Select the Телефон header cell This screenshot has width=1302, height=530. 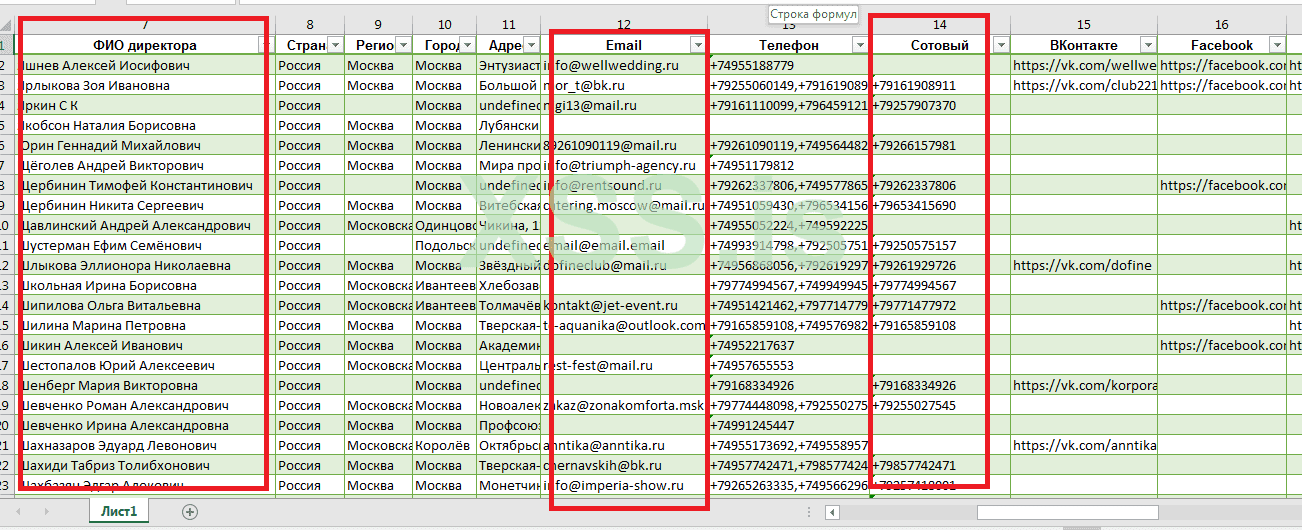click(x=789, y=45)
